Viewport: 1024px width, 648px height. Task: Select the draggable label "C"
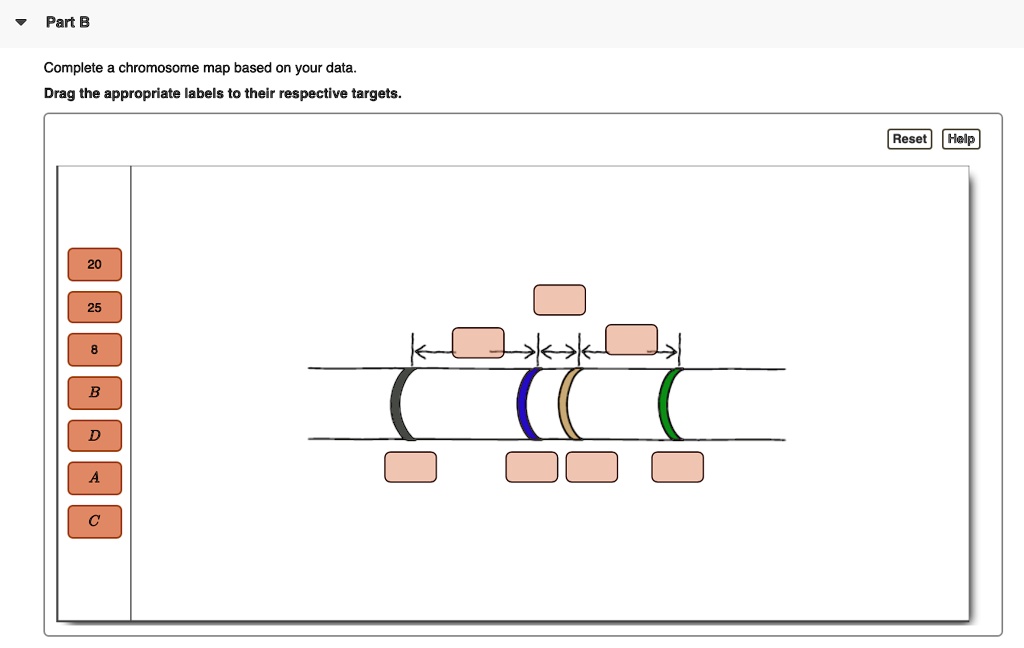95,521
